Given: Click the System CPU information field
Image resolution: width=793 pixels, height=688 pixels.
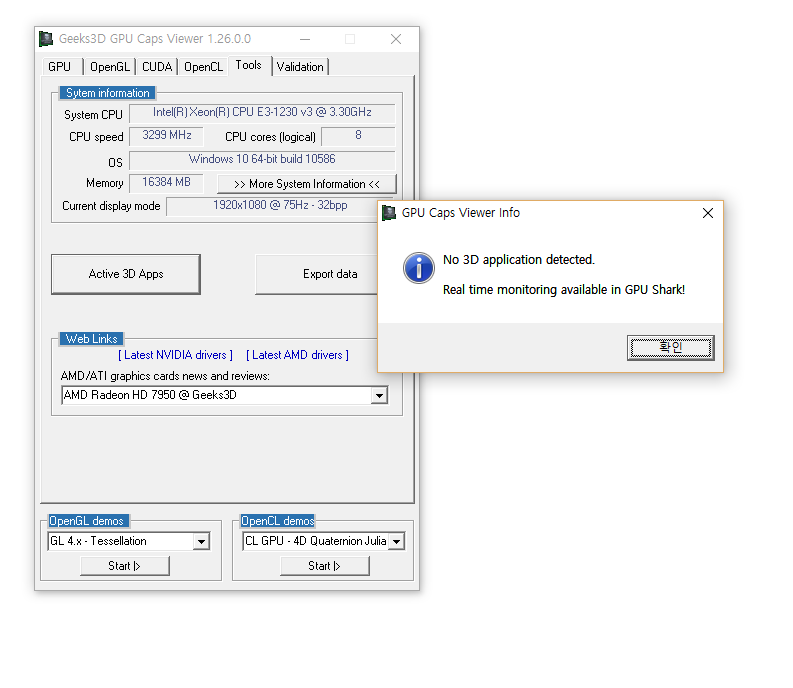Looking at the screenshot, I should pyautogui.click(x=262, y=114).
